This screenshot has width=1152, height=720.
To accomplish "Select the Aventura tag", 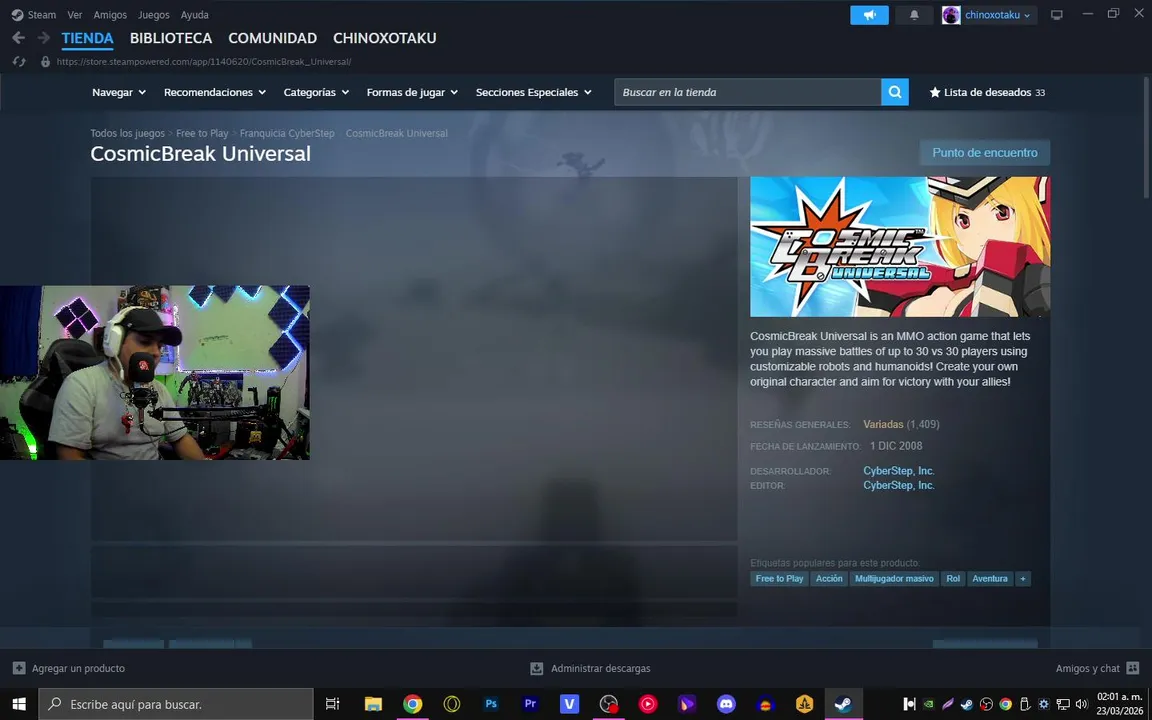I will pos(990,578).
